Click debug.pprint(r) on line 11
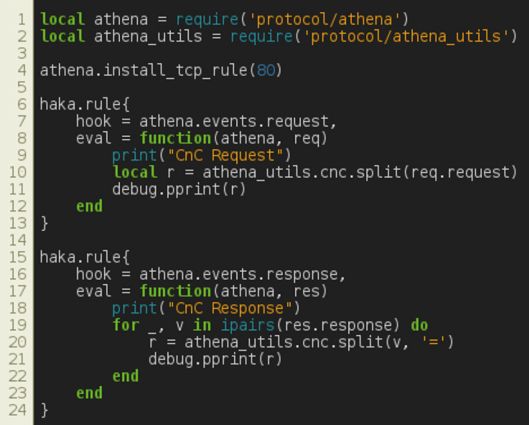529x425 pixels. tap(179, 190)
